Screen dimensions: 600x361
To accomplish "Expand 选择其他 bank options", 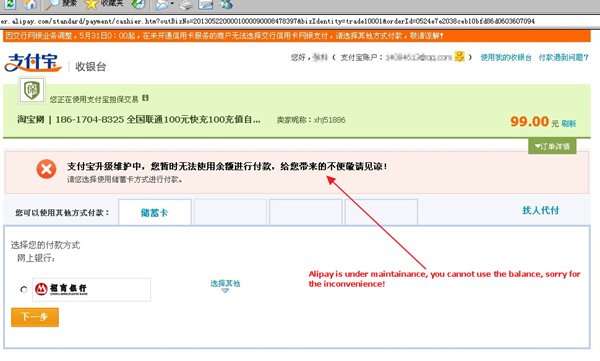I will (x=225, y=285).
